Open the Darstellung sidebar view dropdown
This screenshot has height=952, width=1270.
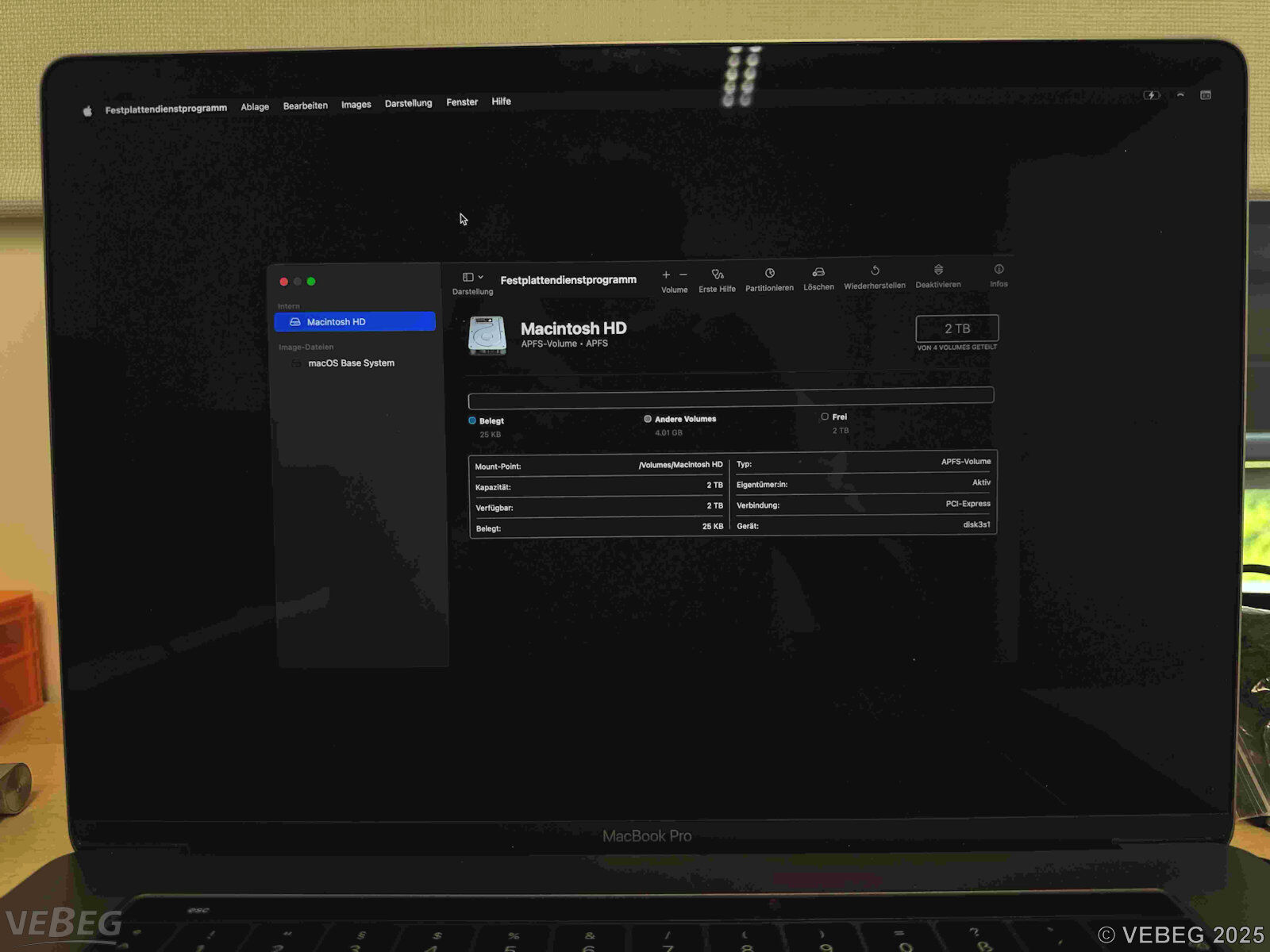pyautogui.click(x=472, y=278)
